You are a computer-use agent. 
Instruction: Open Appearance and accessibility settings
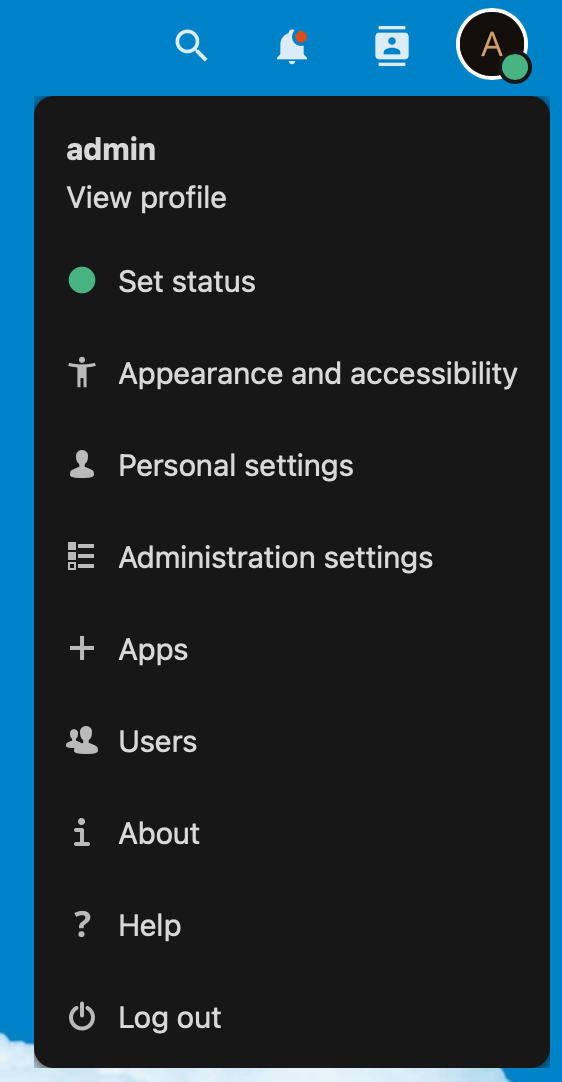pos(291,373)
